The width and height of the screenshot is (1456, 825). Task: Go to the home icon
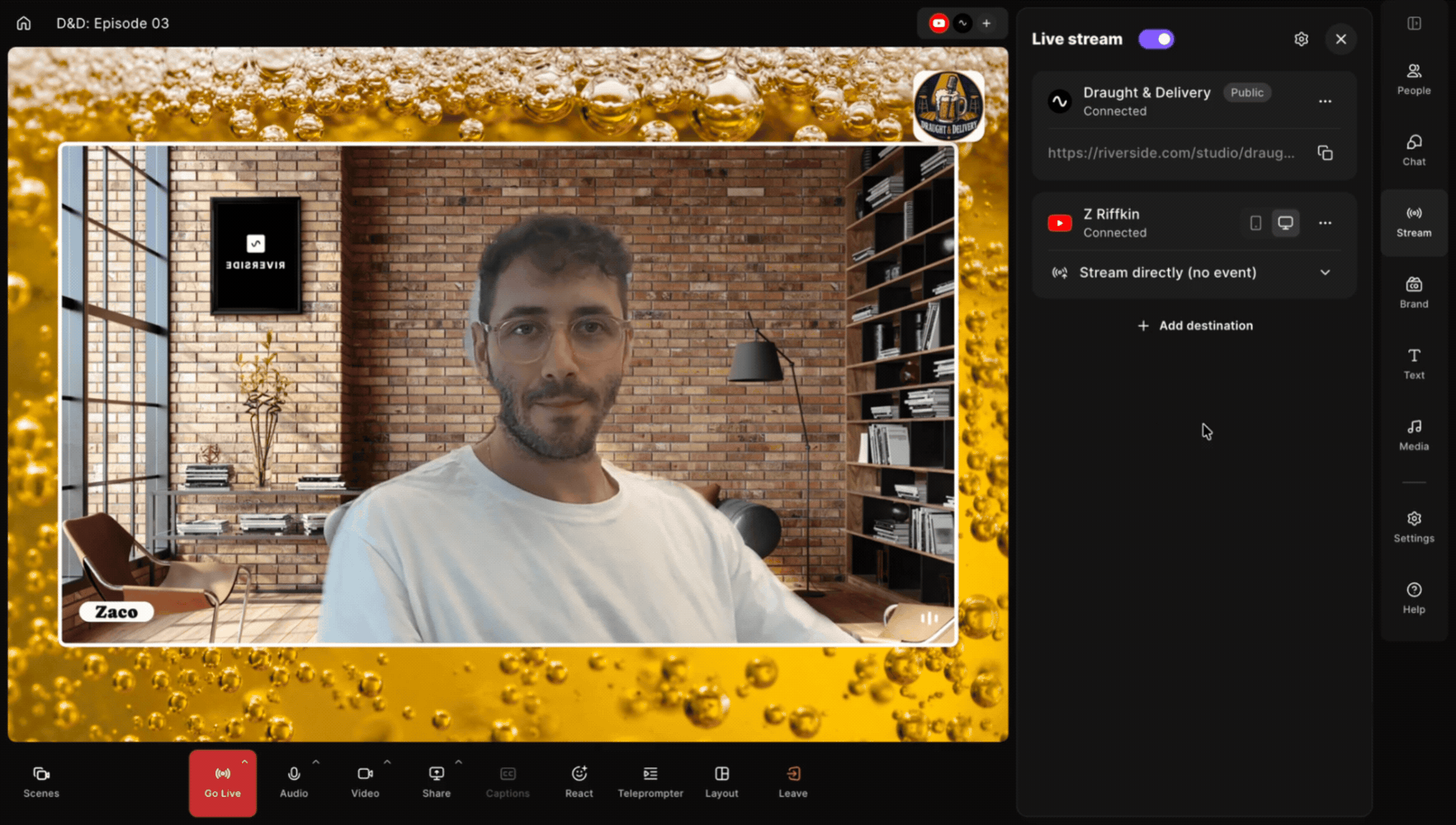[x=24, y=23]
